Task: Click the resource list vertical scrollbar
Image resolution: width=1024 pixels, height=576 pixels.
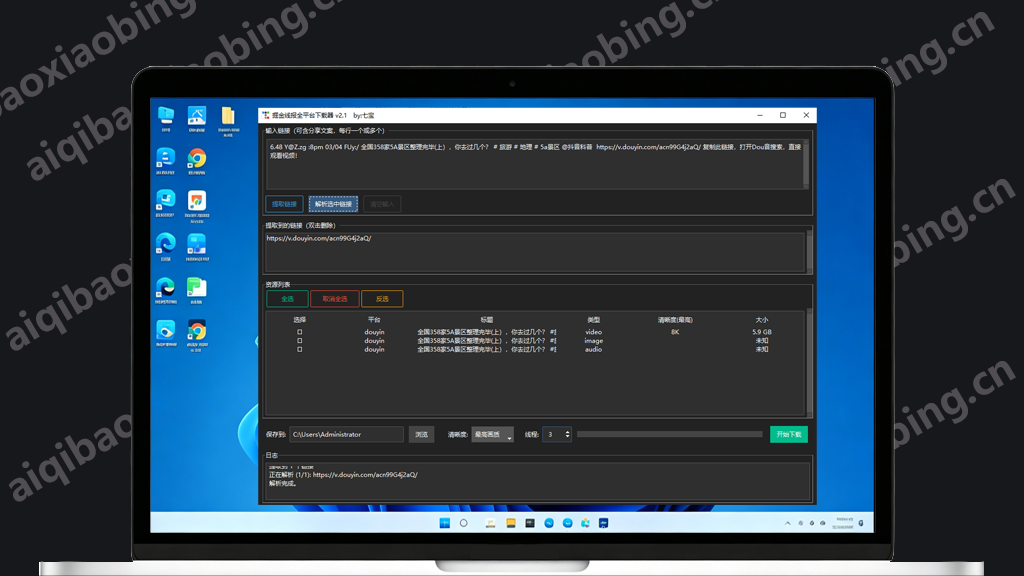Action: [x=810, y=363]
